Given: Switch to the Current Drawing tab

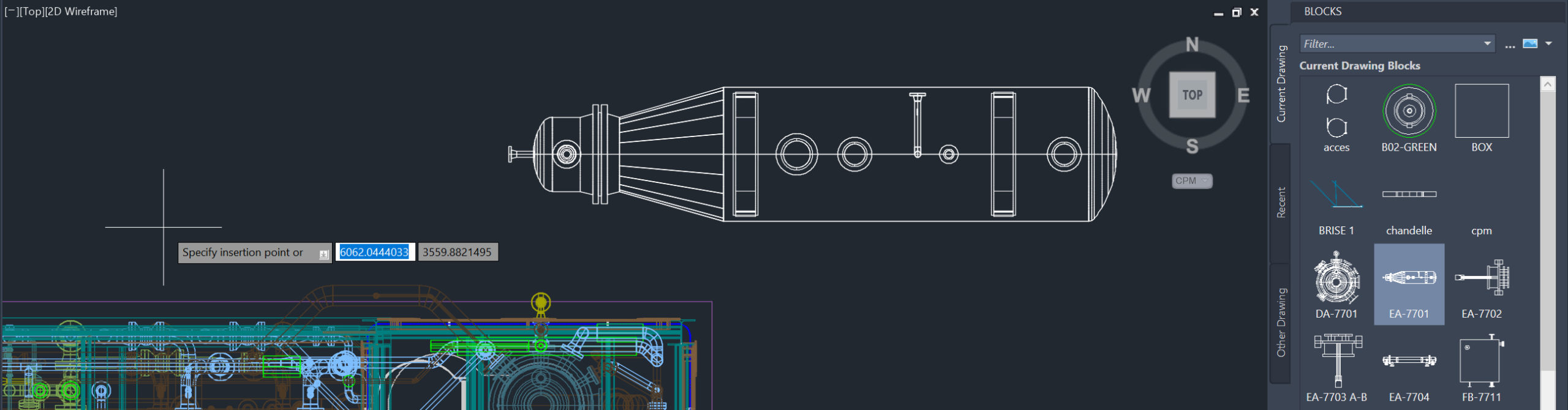Looking at the screenshot, I should pyautogui.click(x=1281, y=83).
